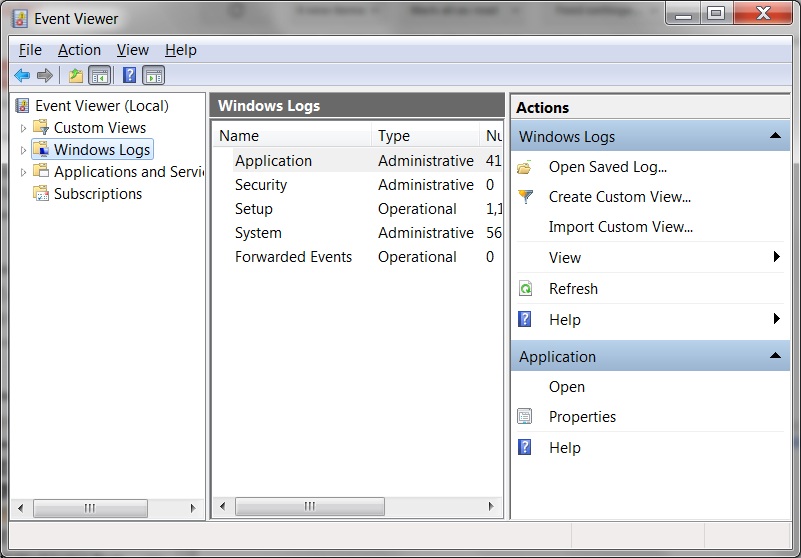This screenshot has width=801, height=558.
Task: Click the Windows Logs folder icon
Action: point(41,149)
